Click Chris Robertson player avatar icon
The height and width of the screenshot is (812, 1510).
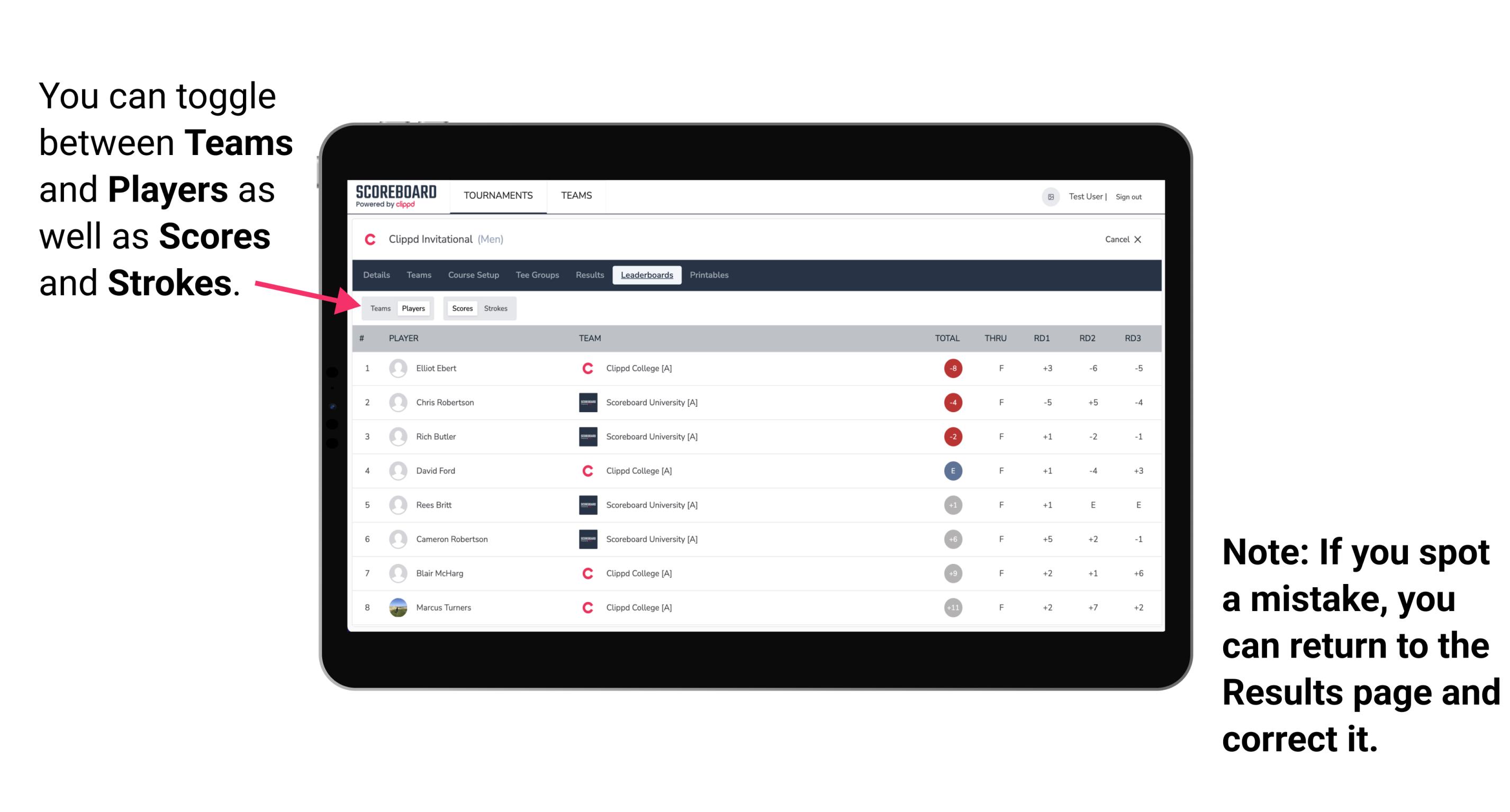pos(398,401)
